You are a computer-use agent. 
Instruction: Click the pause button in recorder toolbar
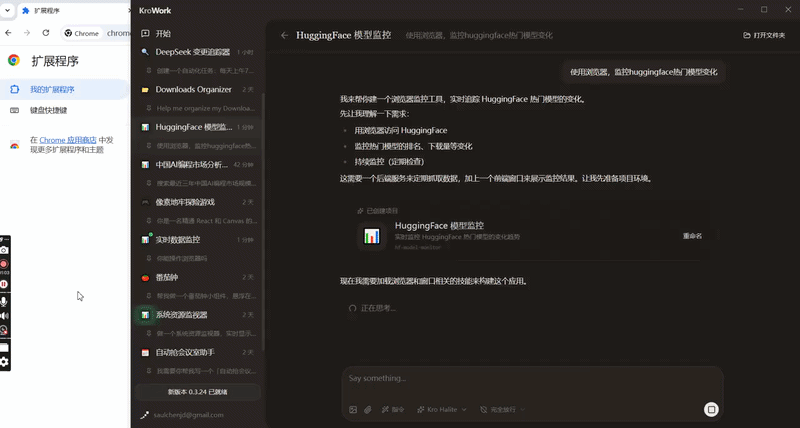coord(4,284)
